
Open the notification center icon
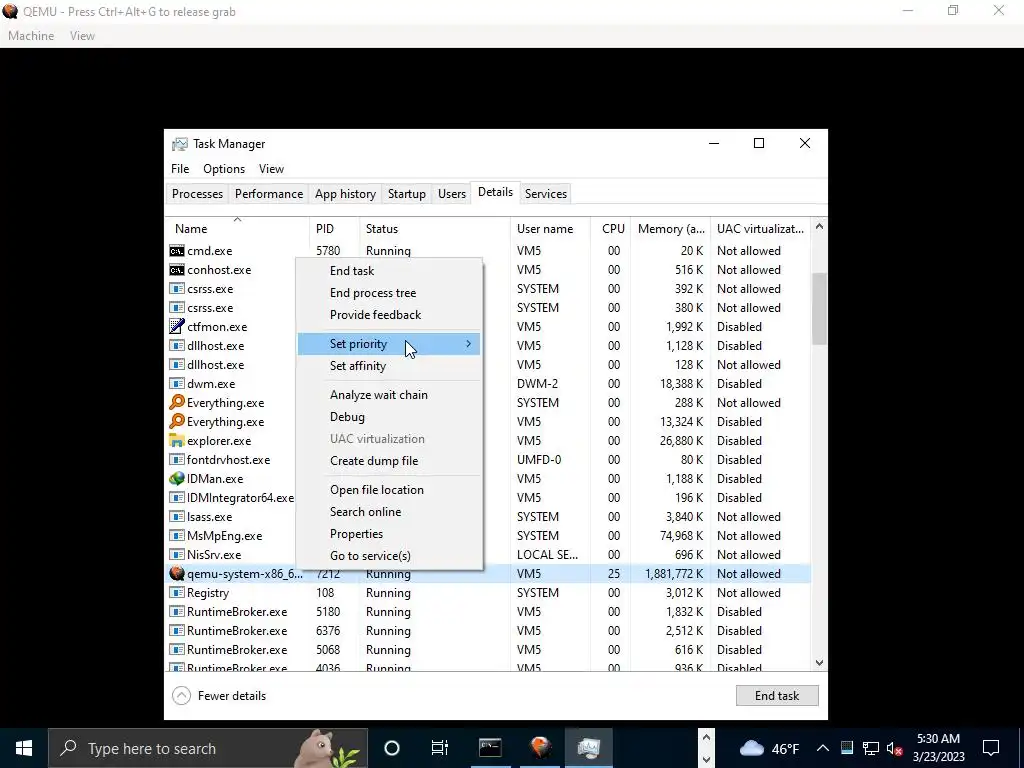tap(991, 748)
